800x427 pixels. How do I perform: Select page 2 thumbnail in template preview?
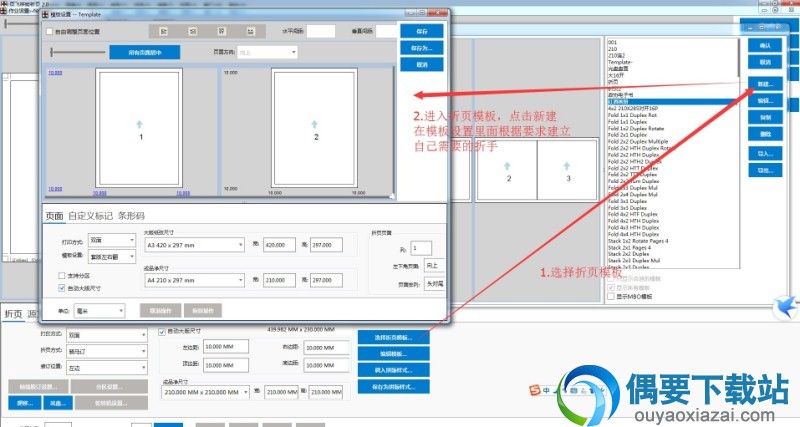(314, 128)
